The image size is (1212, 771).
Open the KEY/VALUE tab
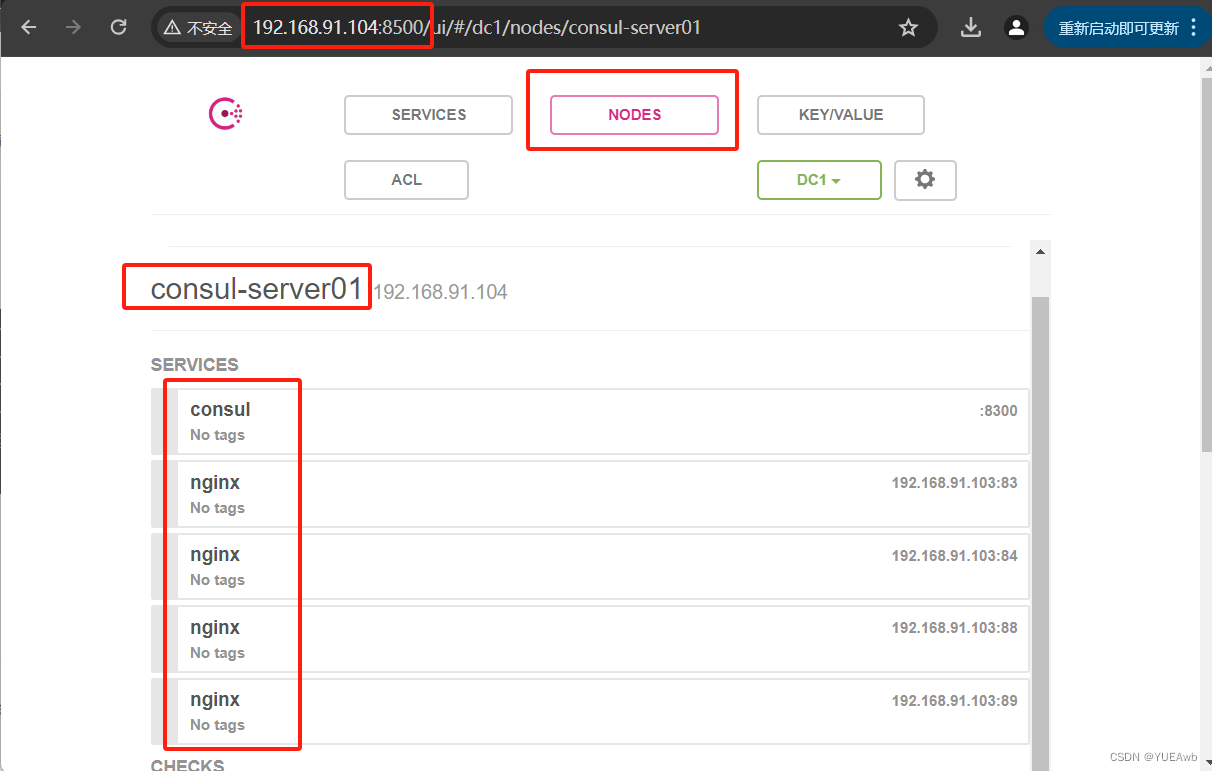[840, 115]
